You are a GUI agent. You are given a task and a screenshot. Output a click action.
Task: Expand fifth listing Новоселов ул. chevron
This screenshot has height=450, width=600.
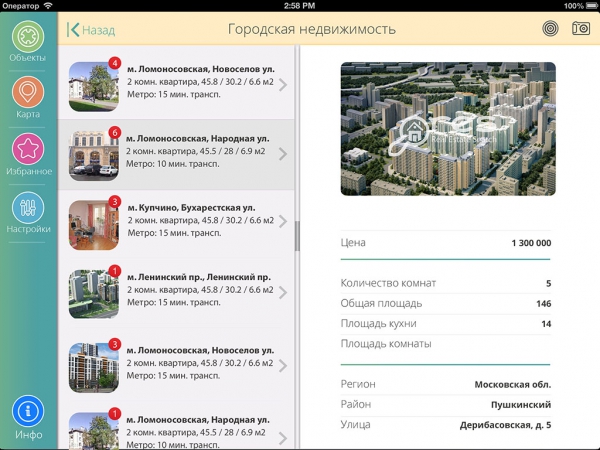coord(283,366)
